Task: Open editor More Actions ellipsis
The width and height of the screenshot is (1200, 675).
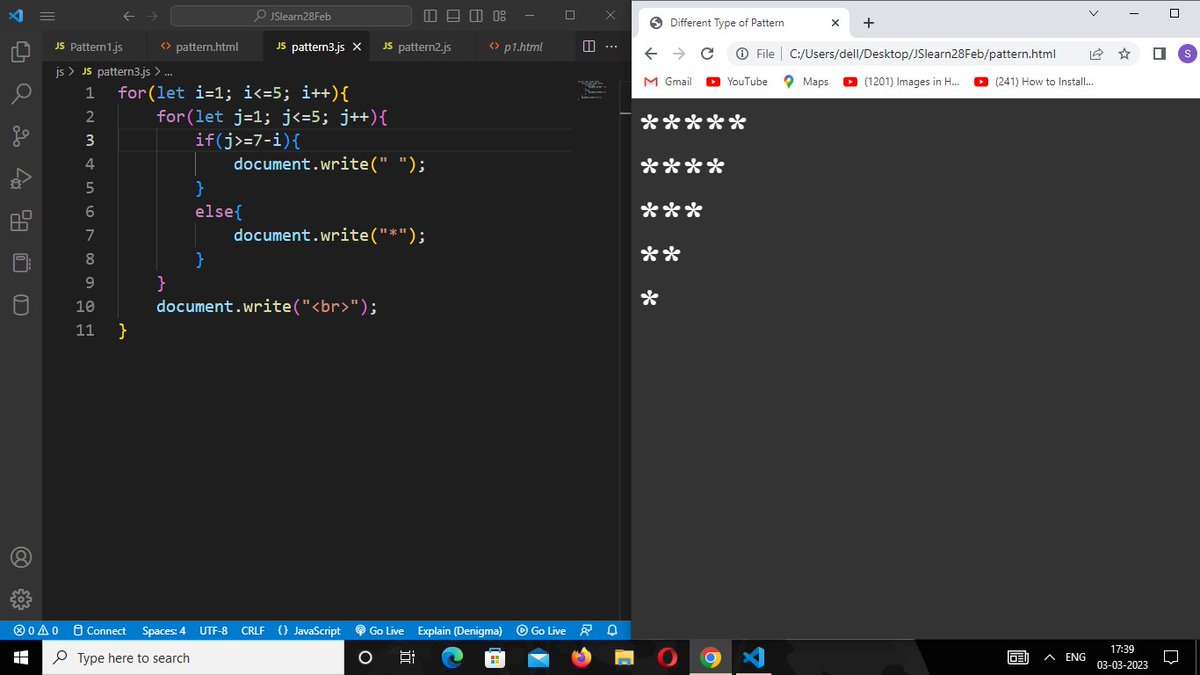Action: (611, 47)
